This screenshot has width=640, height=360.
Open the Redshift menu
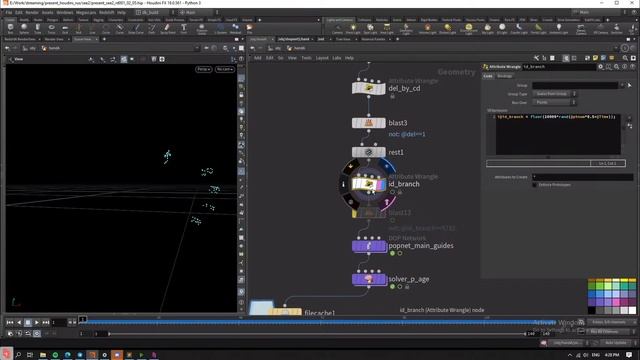point(107,13)
